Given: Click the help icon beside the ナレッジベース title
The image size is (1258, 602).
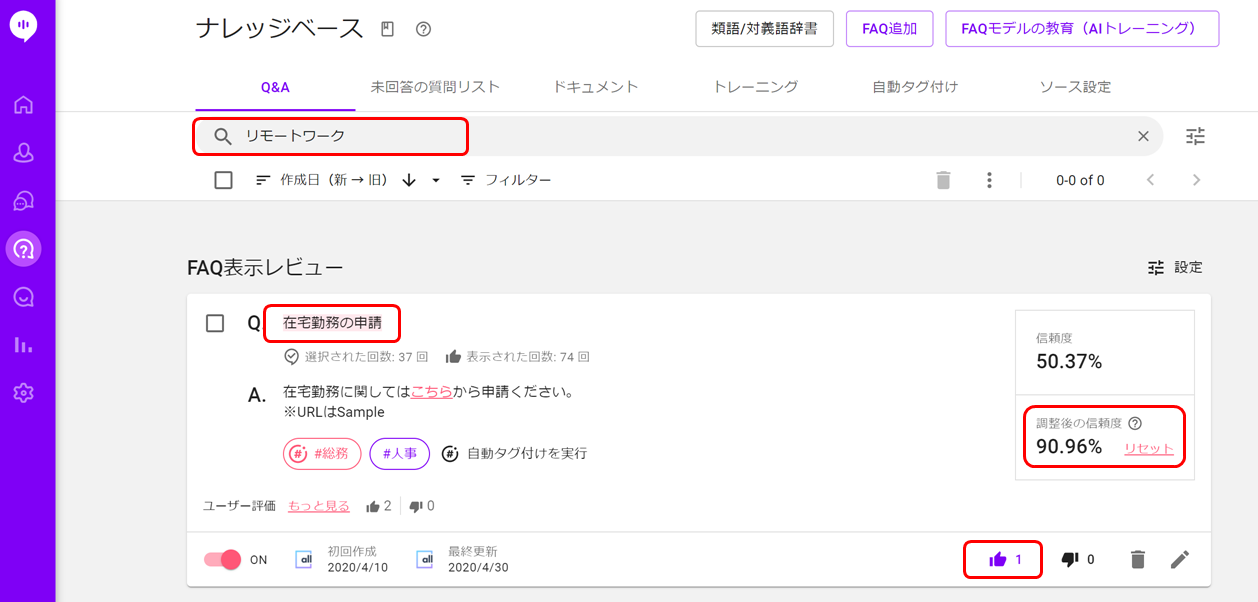Looking at the screenshot, I should (x=423, y=29).
